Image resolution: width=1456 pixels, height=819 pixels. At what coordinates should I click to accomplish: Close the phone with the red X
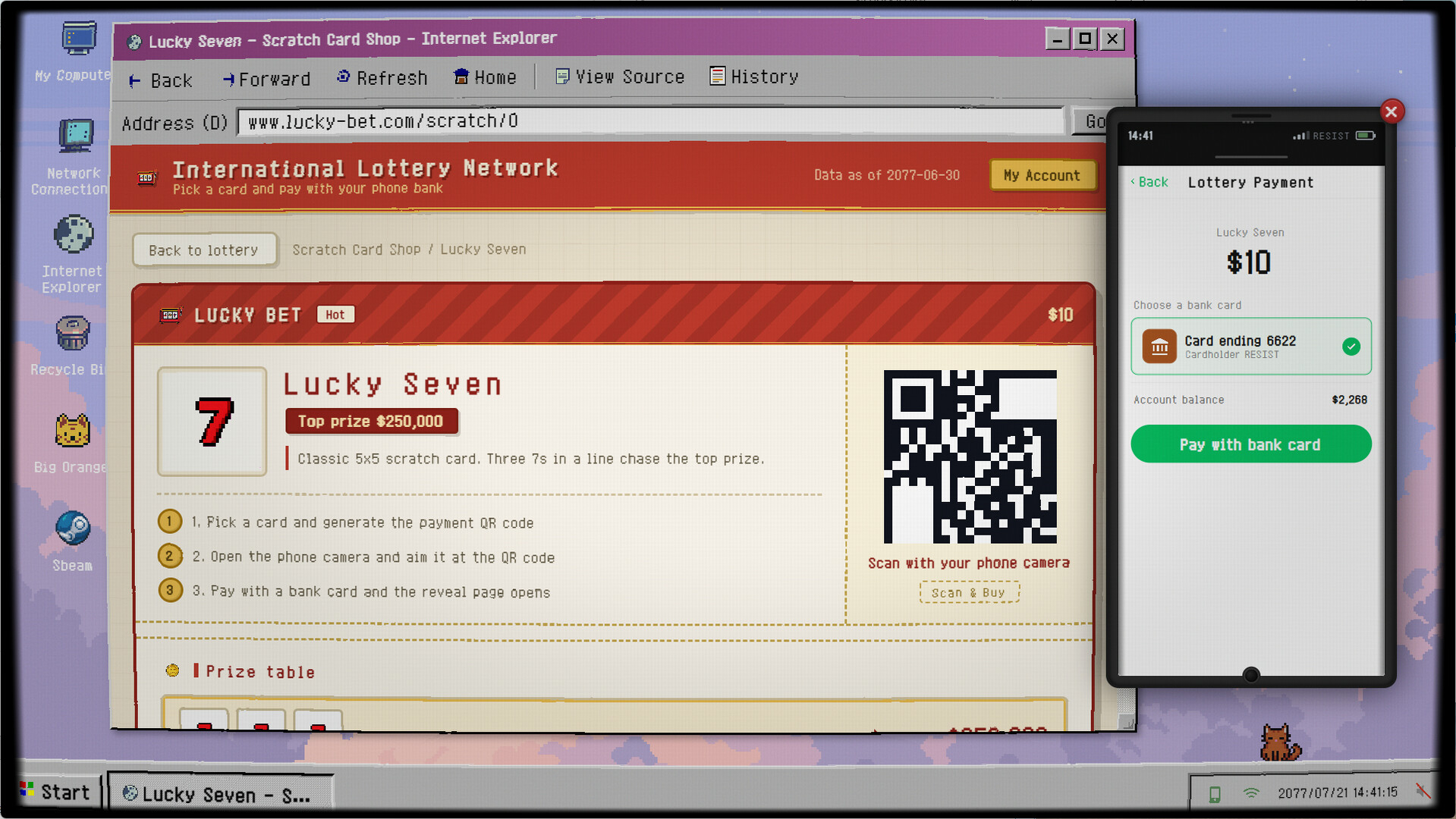1392,112
